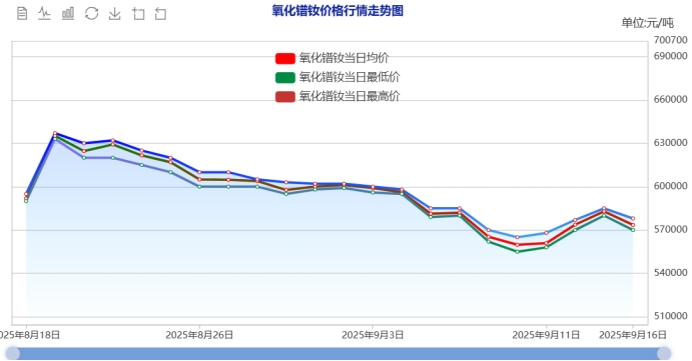Screen dimensions: 692x361
Task: Click the 单位:元/吨 unit label
Action: click(647, 23)
